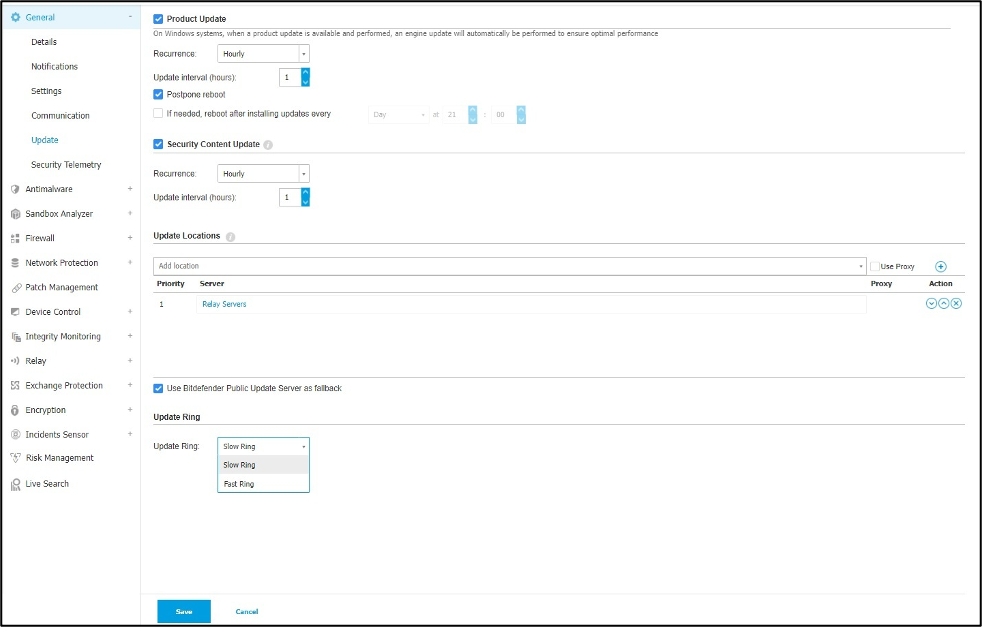Enable the Use Proxy checkbox
The width and height of the screenshot is (982, 628).
coord(875,266)
